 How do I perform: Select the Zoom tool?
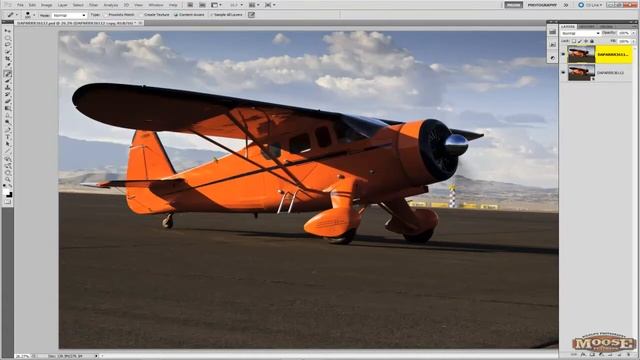(x=8, y=180)
